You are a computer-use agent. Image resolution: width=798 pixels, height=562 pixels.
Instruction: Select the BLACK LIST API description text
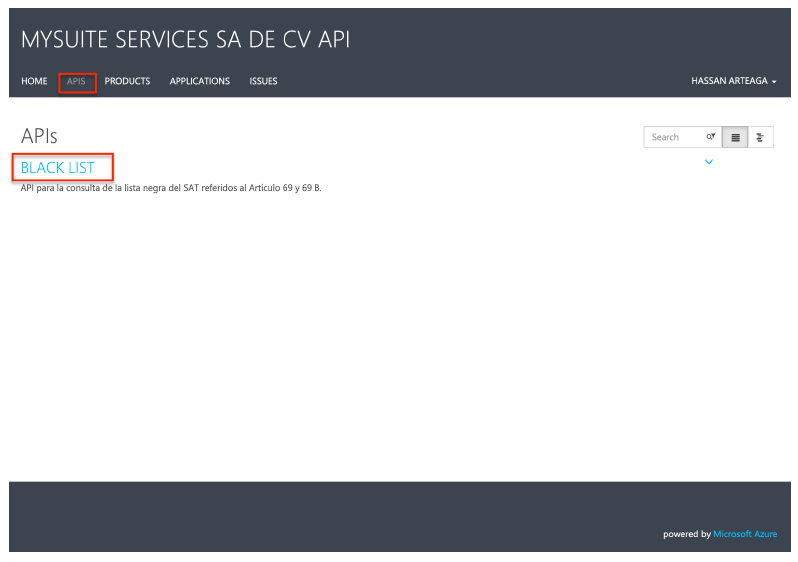click(x=171, y=188)
